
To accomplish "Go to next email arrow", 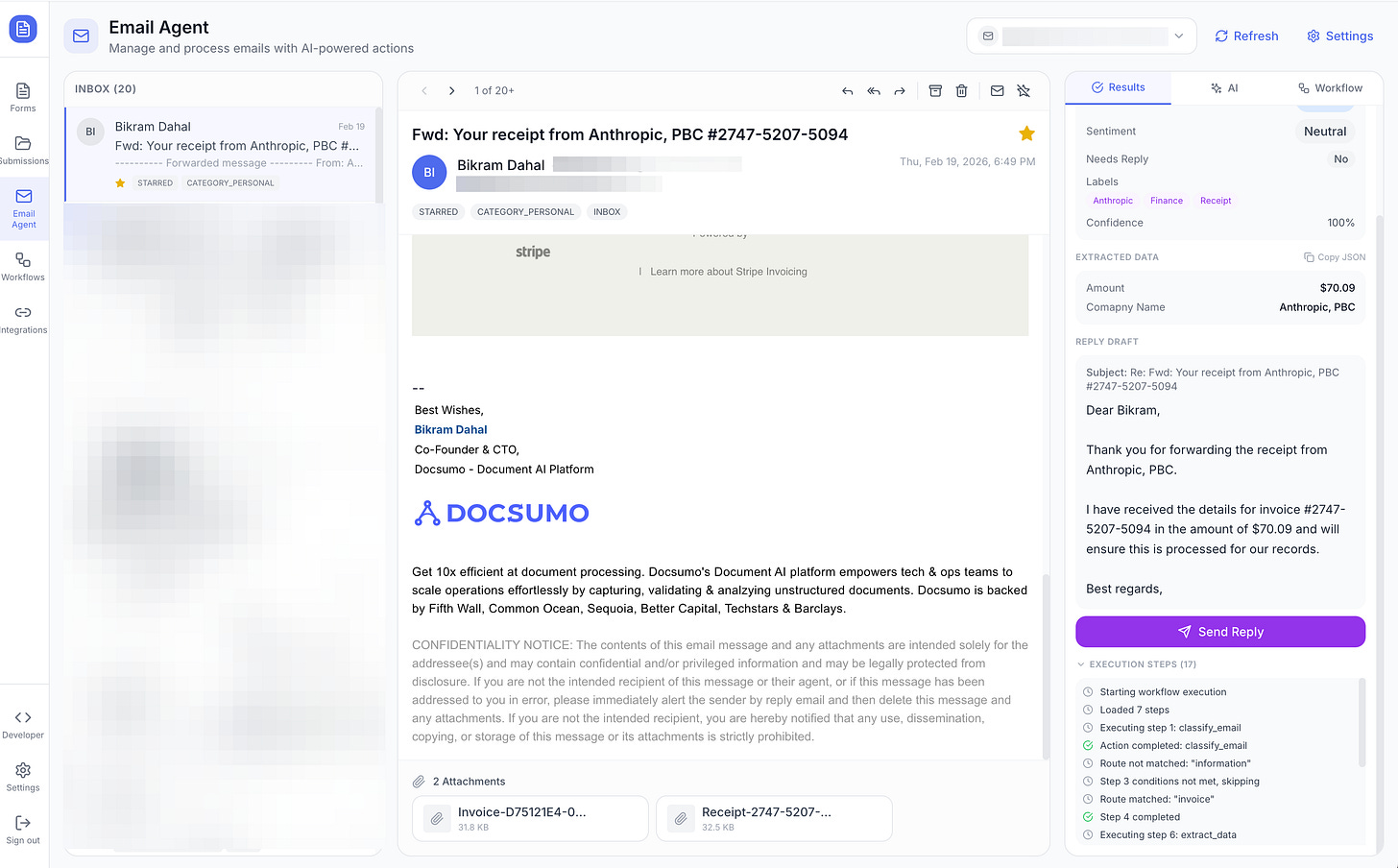I will point(451,90).
